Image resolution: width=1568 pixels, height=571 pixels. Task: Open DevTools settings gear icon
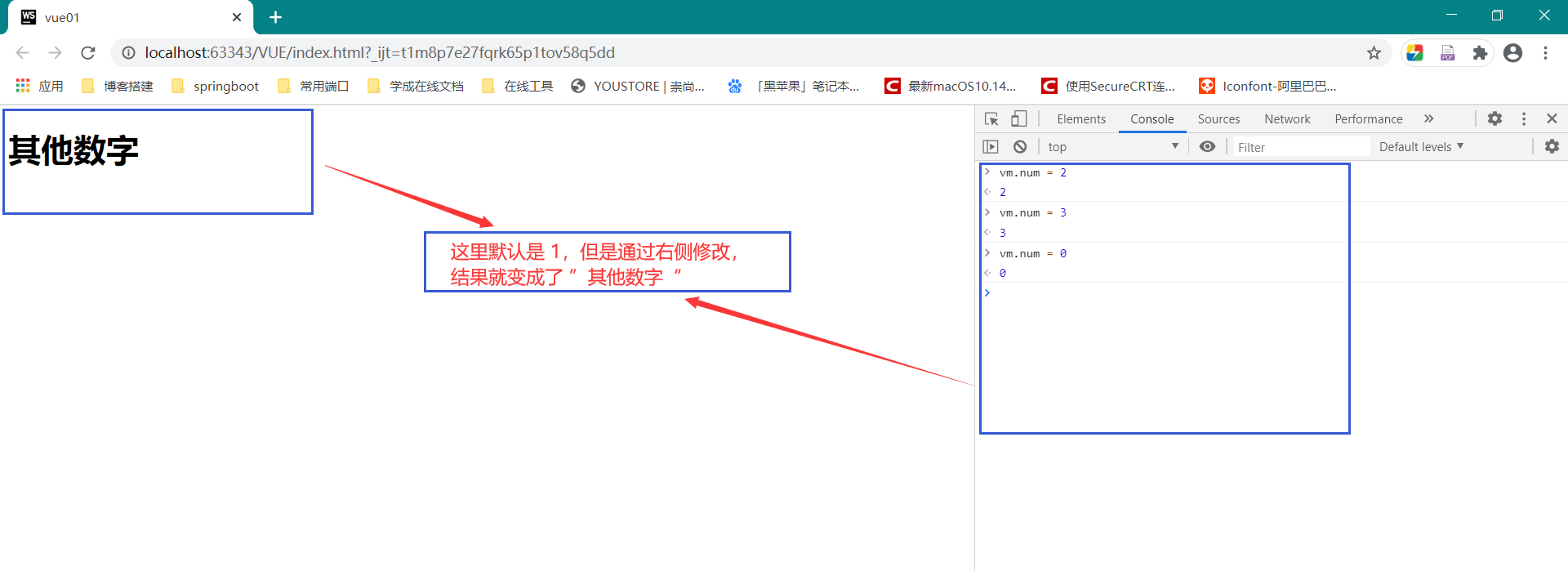pyautogui.click(x=1494, y=118)
